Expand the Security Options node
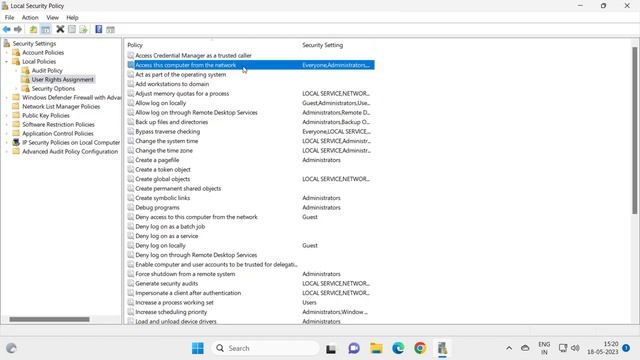The image size is (640, 360). (x=16, y=89)
